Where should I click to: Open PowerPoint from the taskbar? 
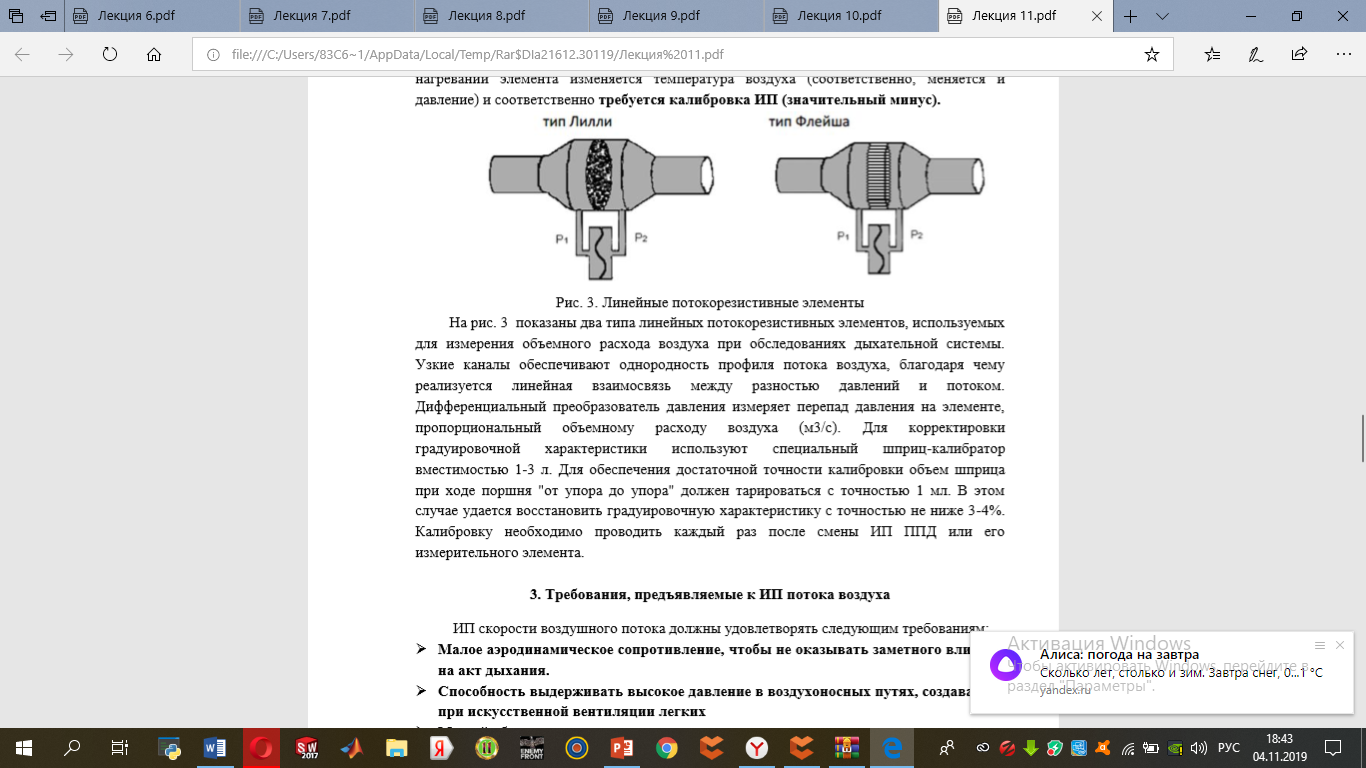(x=622, y=747)
